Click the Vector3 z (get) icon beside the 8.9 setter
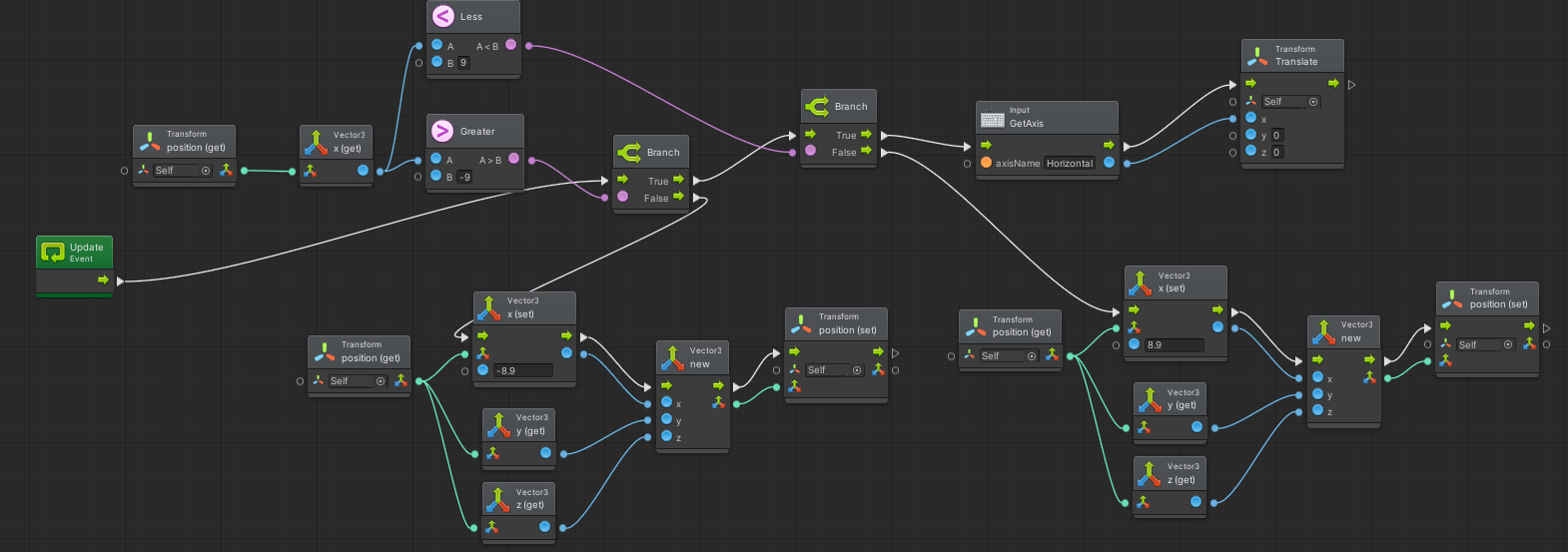Viewport: 1568px width, 552px height. pos(1150,473)
